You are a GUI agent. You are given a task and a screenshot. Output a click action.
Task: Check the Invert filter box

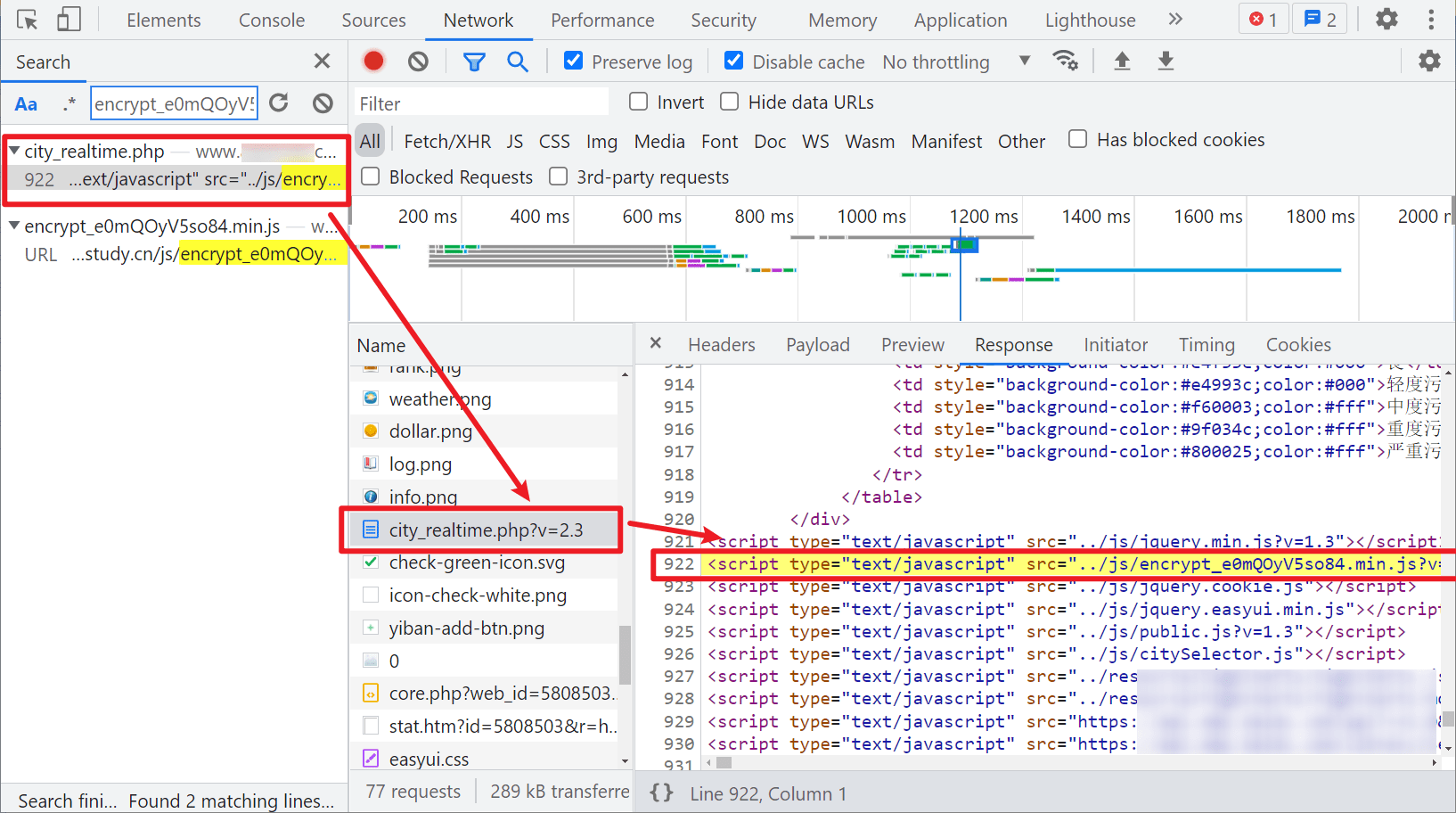[638, 102]
